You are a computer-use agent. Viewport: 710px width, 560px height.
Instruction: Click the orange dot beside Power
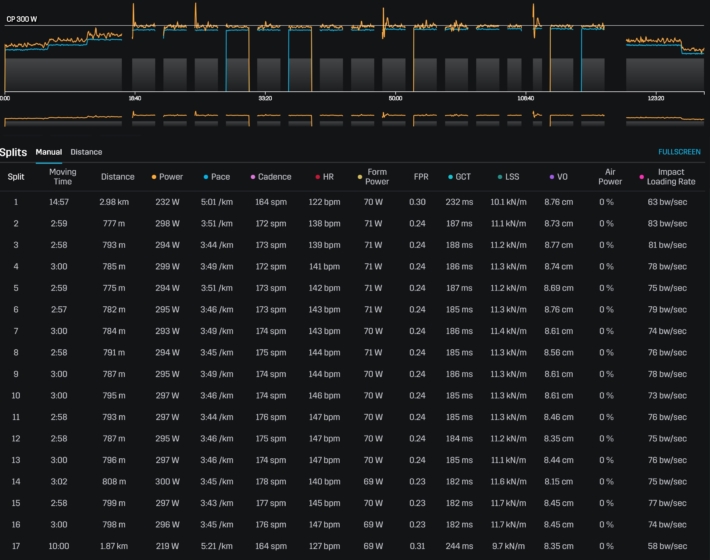pyautogui.click(x=154, y=177)
